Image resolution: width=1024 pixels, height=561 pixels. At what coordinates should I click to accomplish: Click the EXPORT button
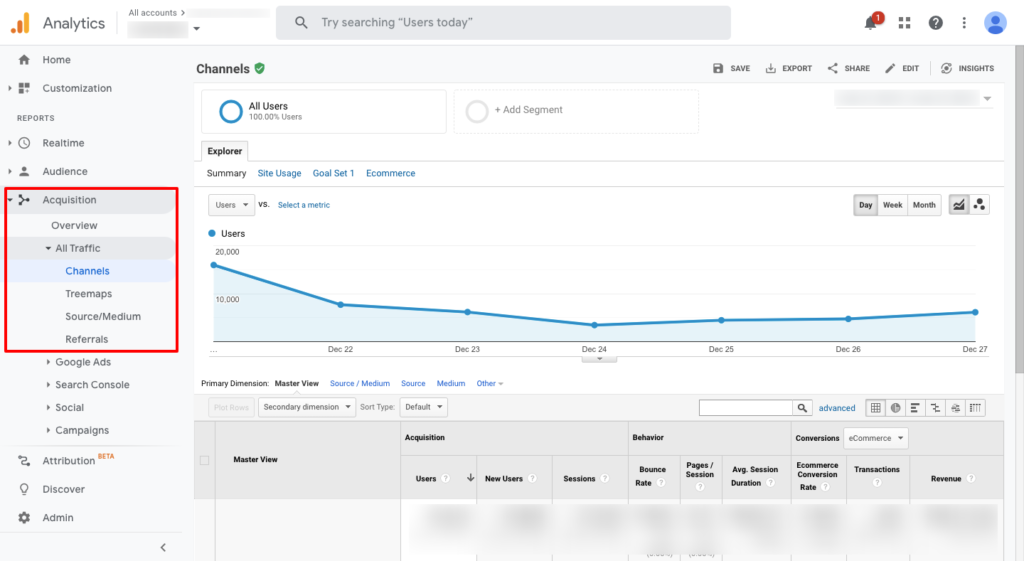point(788,69)
